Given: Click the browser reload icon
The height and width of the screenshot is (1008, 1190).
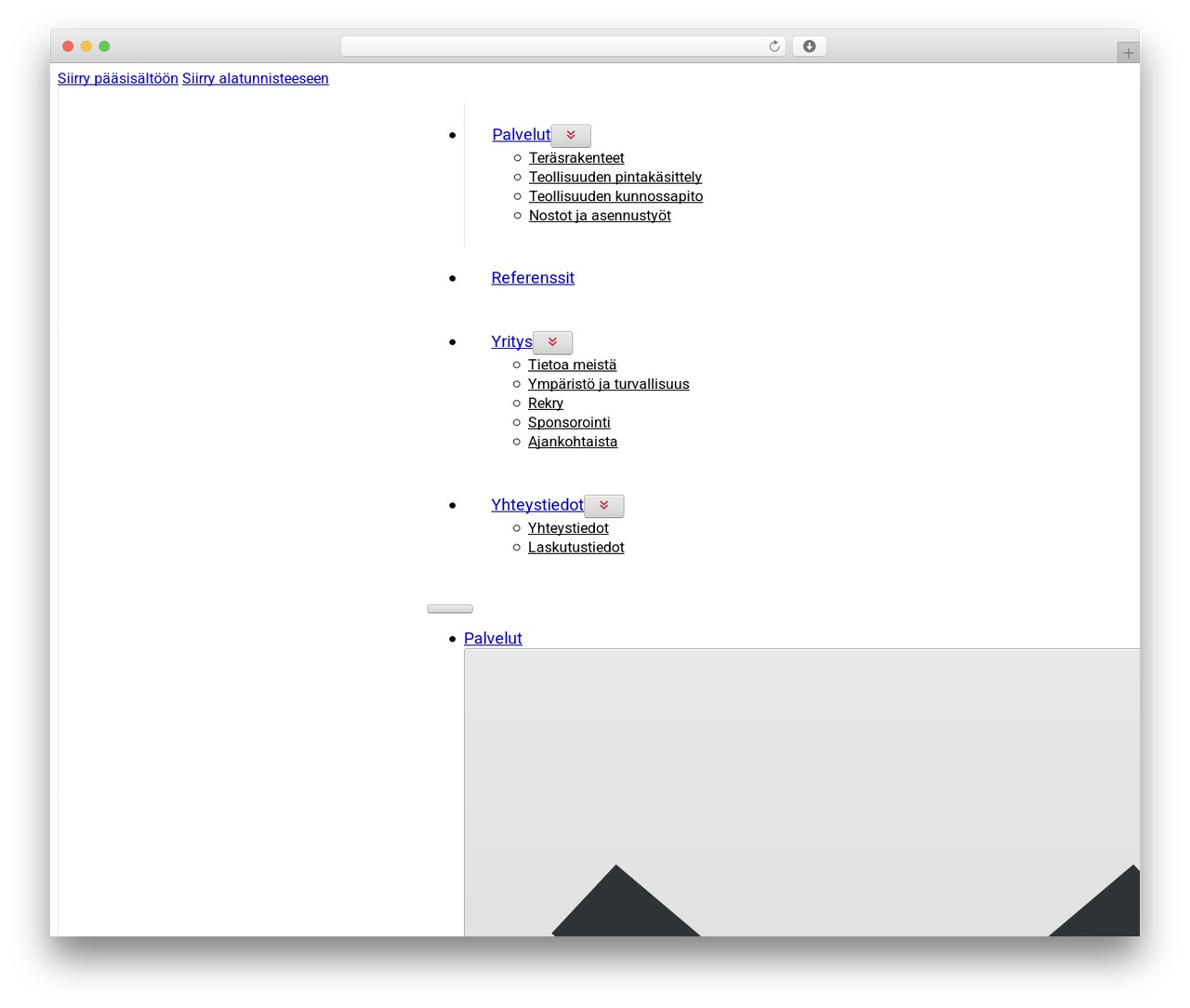Looking at the screenshot, I should pos(773,46).
